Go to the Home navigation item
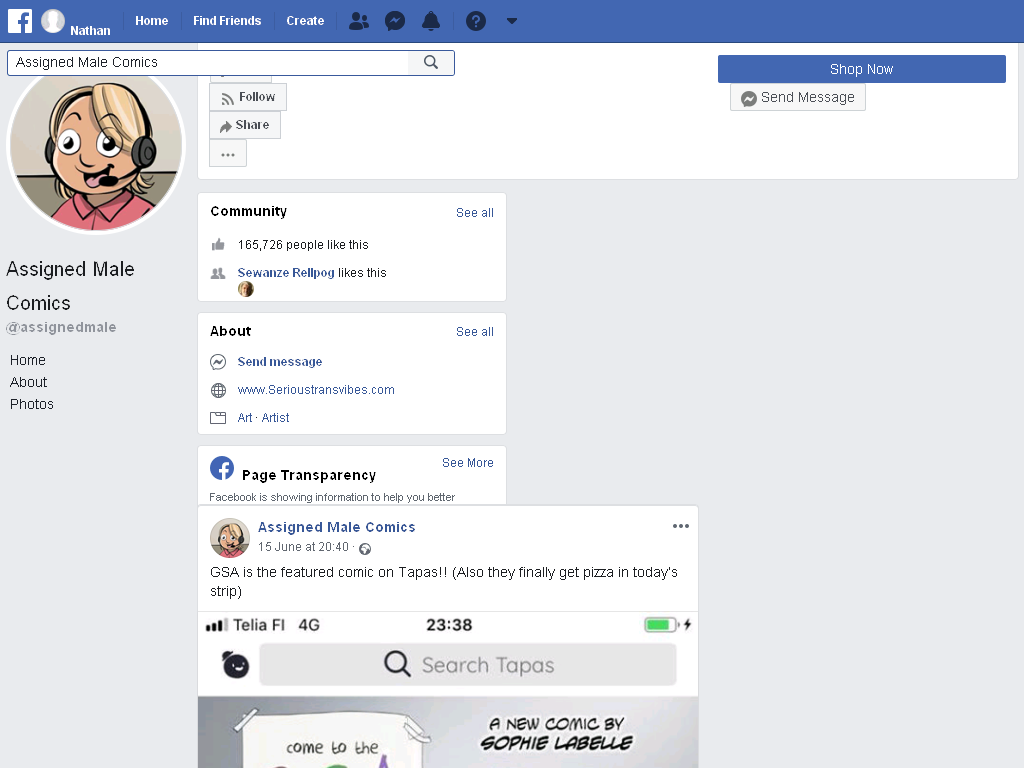 [x=152, y=21]
